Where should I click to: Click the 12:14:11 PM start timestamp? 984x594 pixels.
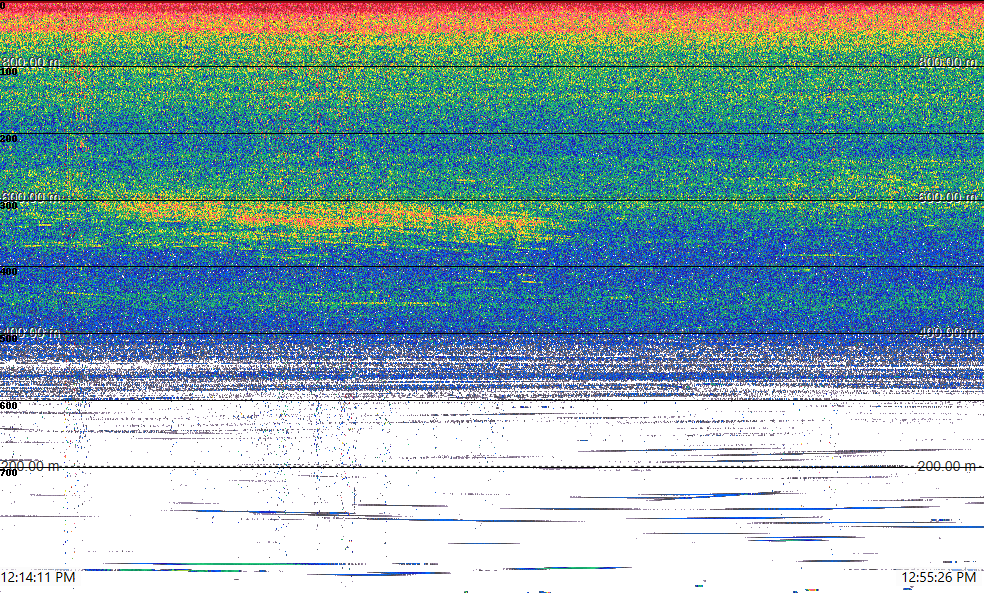click(38, 576)
